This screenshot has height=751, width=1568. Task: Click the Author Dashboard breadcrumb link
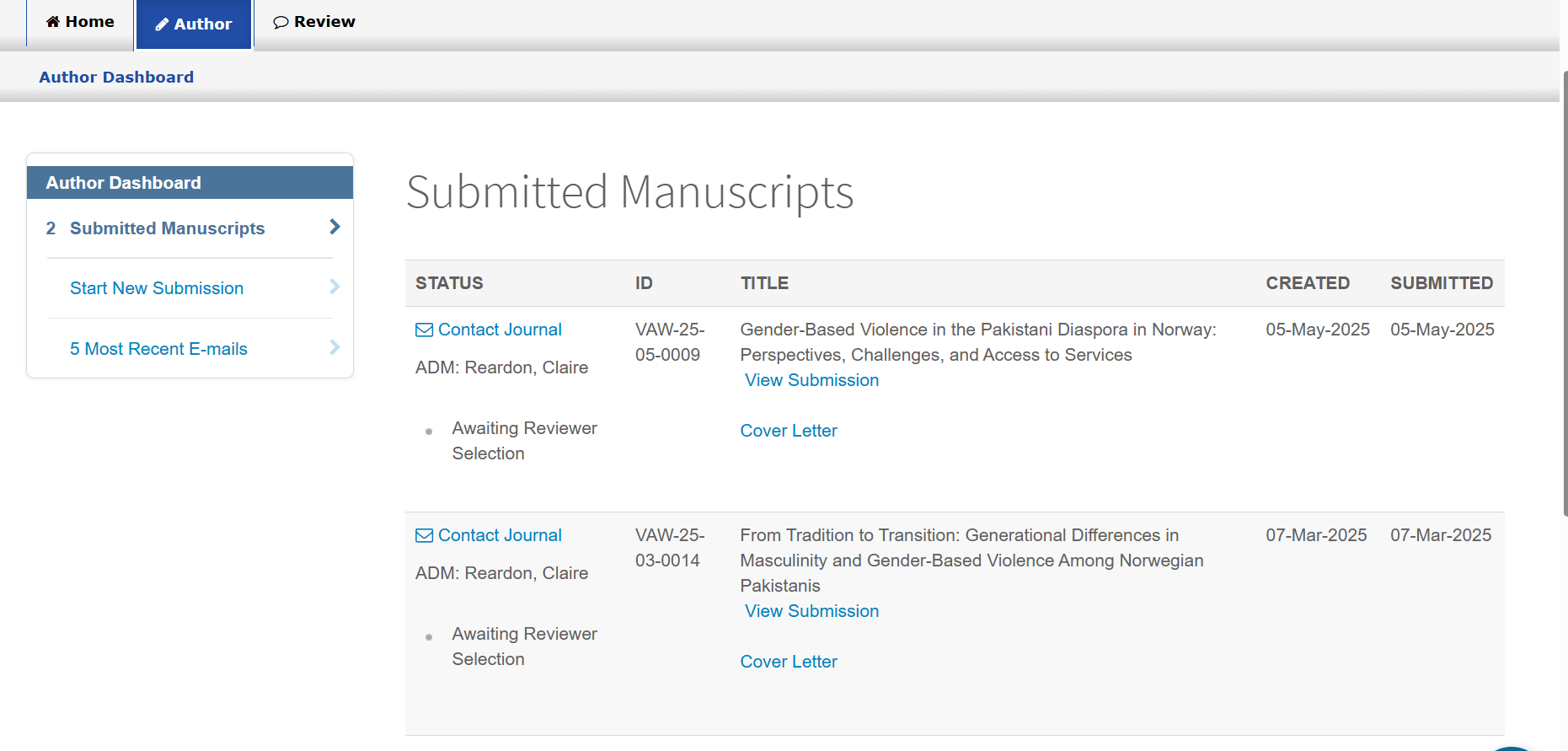pyautogui.click(x=116, y=77)
